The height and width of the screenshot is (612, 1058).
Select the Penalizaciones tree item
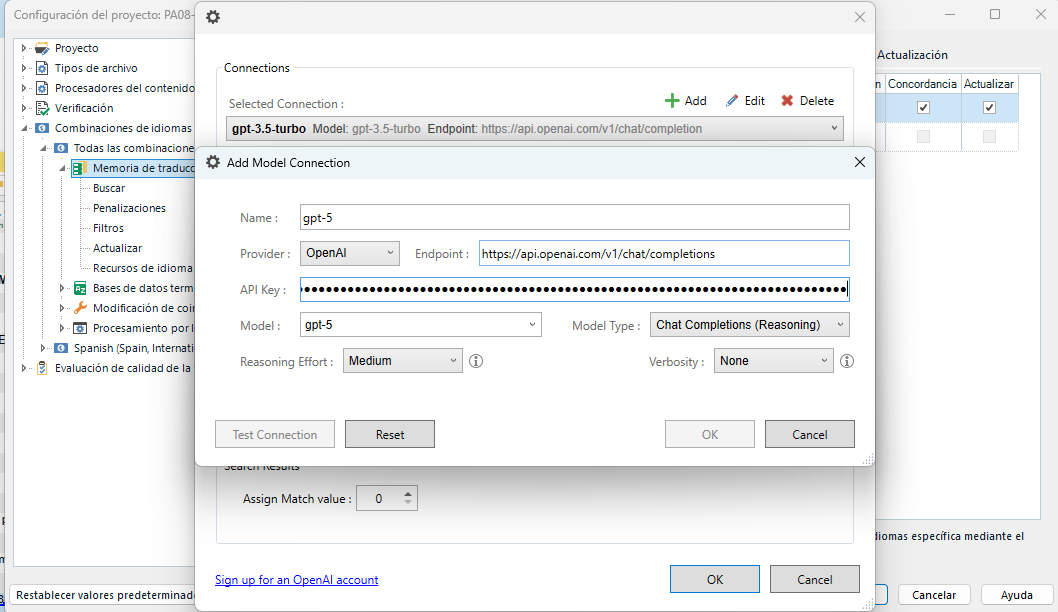pos(129,208)
